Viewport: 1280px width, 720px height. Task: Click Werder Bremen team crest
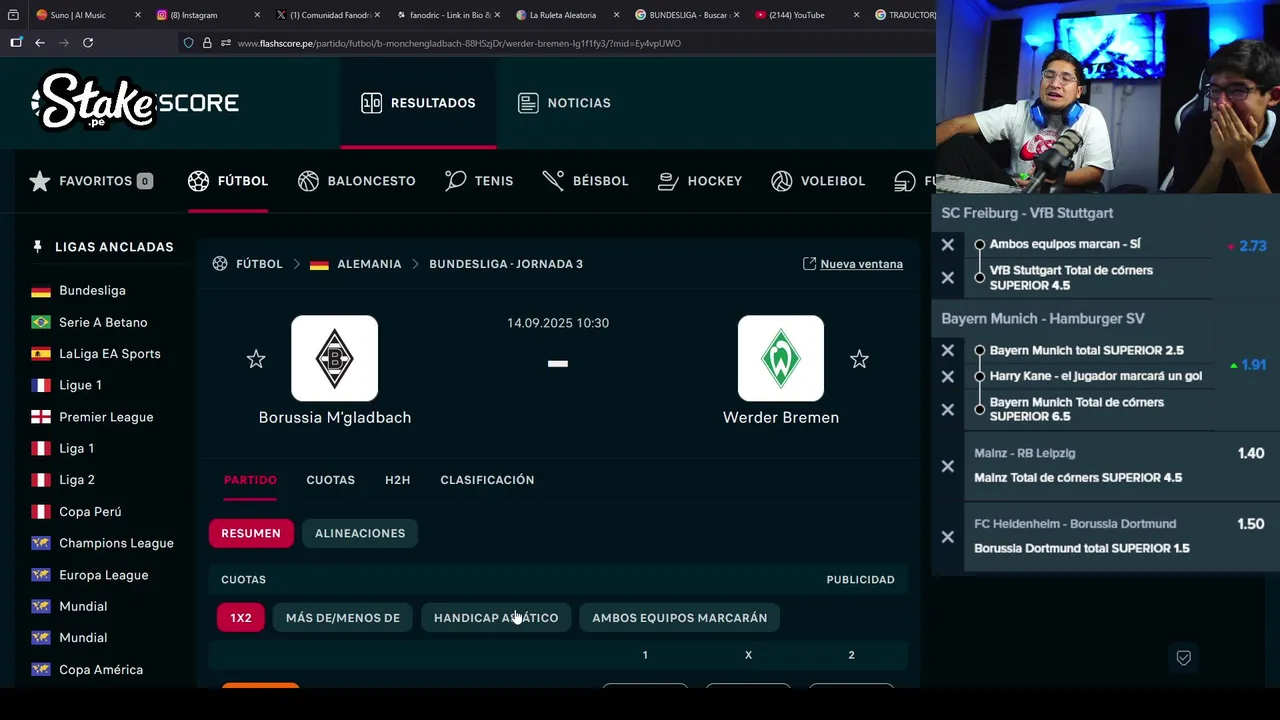pos(781,358)
